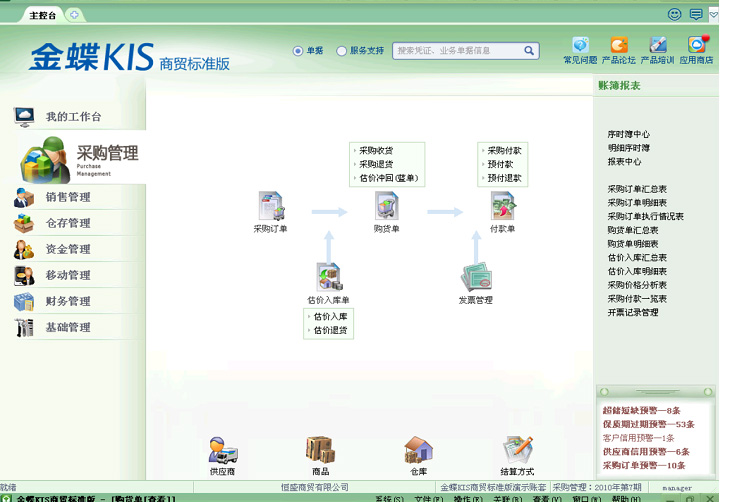Click the 常见问题 FAQ icon
The height and width of the screenshot is (502, 750).
tap(580, 45)
